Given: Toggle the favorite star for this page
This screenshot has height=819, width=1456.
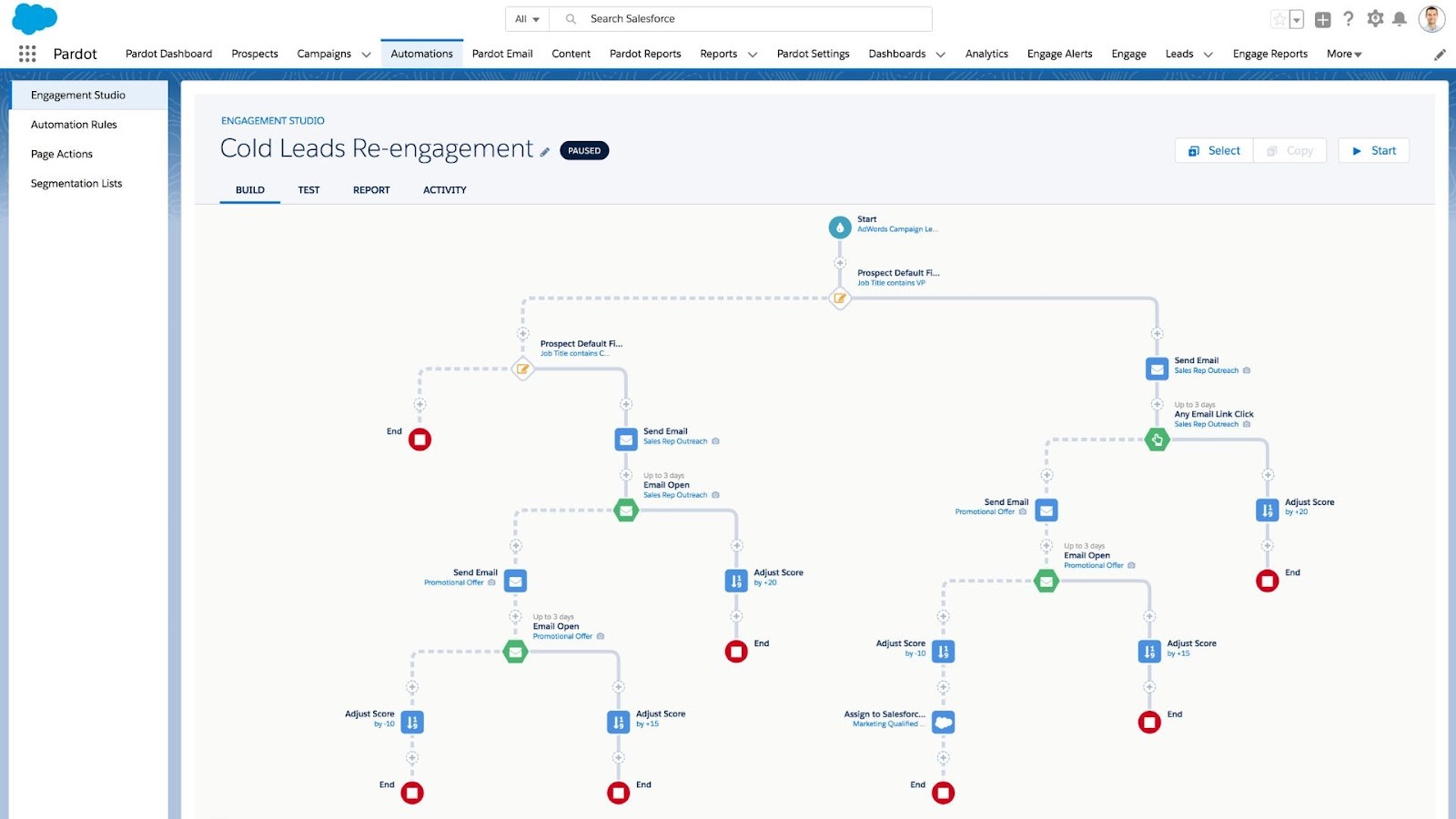Looking at the screenshot, I should [1278, 18].
